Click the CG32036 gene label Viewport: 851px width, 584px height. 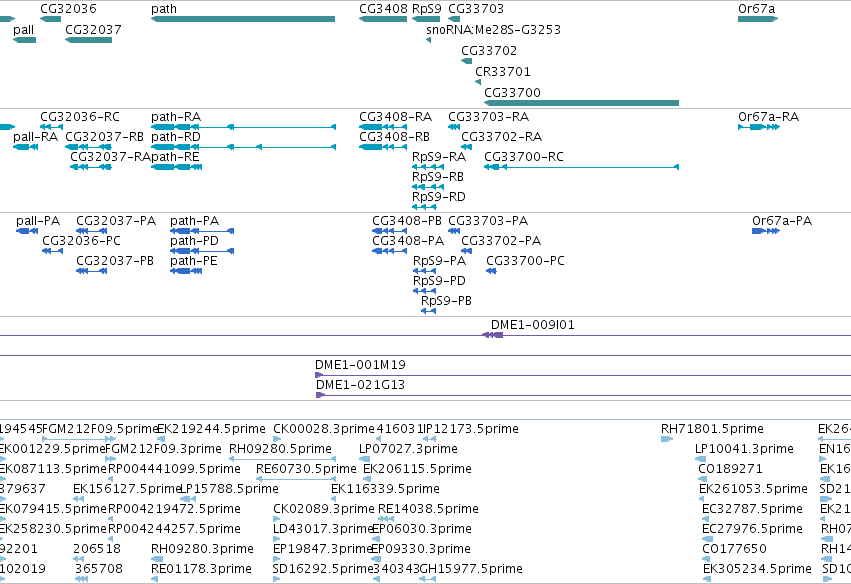pos(68,9)
